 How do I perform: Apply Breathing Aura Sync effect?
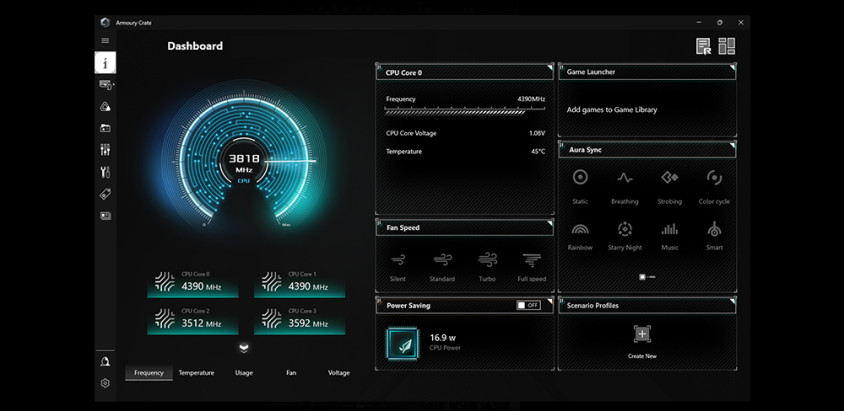coord(624,178)
